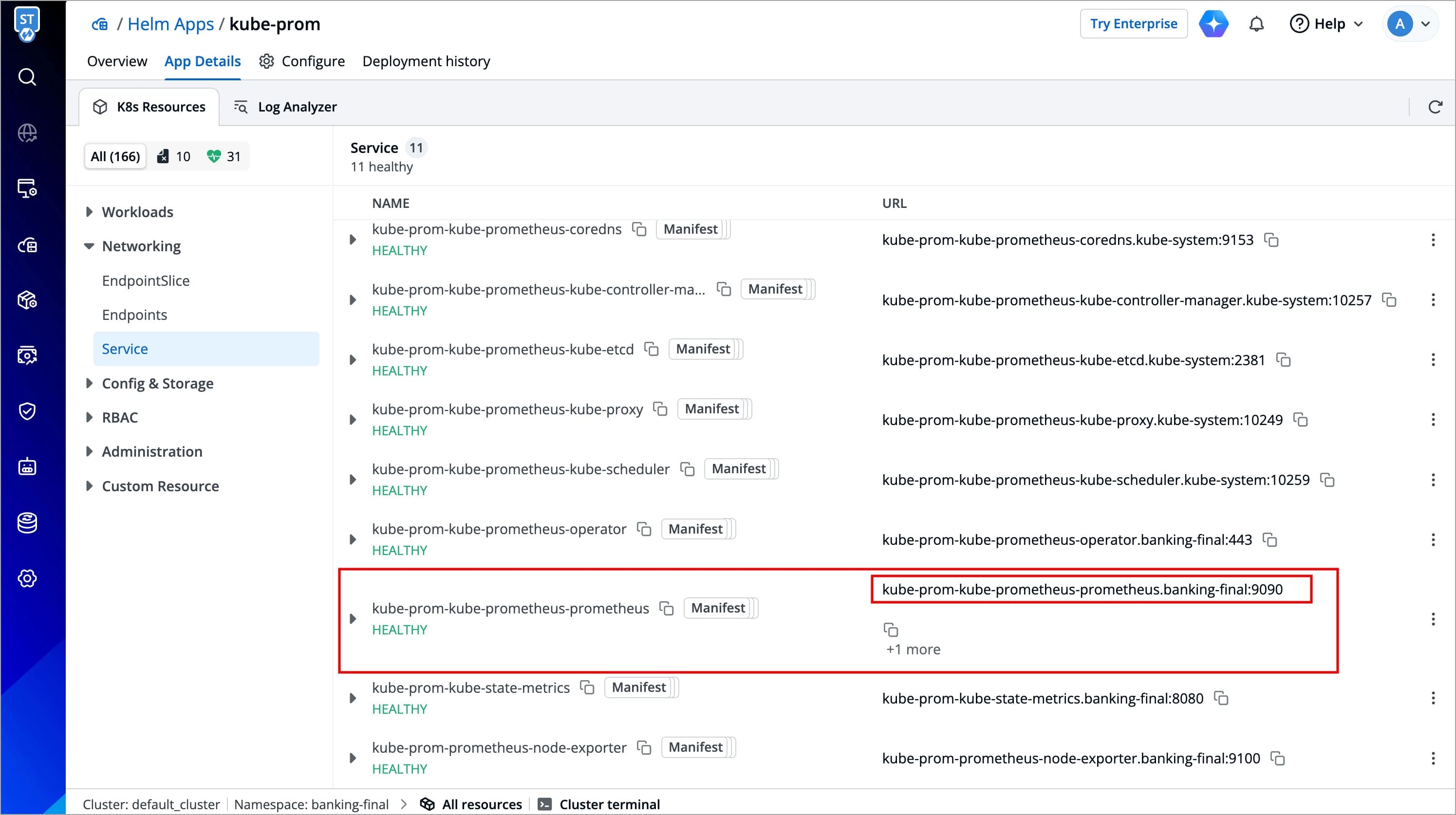
Task: Filter by the failed resources count 10
Action: point(173,157)
